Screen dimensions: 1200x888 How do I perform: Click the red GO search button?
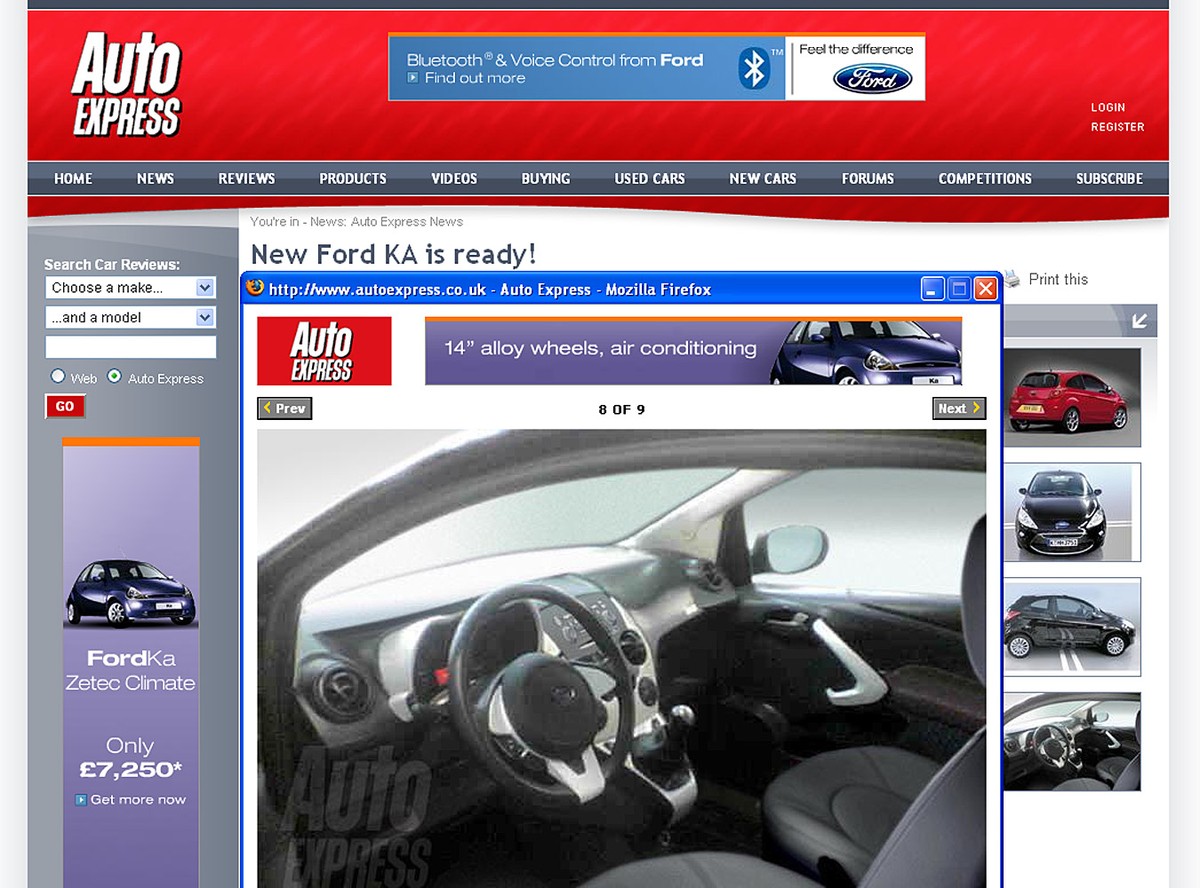tap(65, 406)
